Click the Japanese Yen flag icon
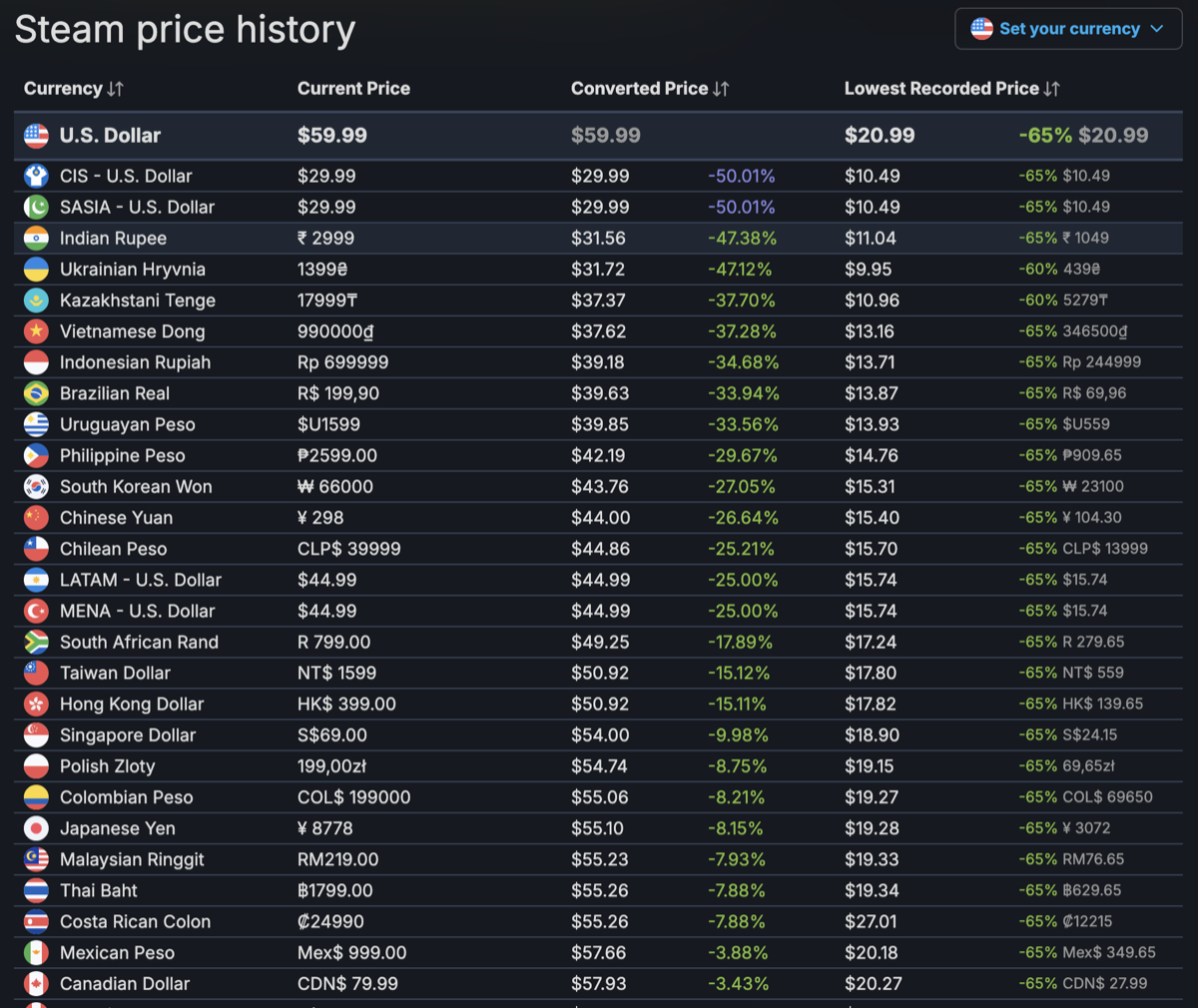This screenshot has width=1198, height=1008. [x=36, y=827]
